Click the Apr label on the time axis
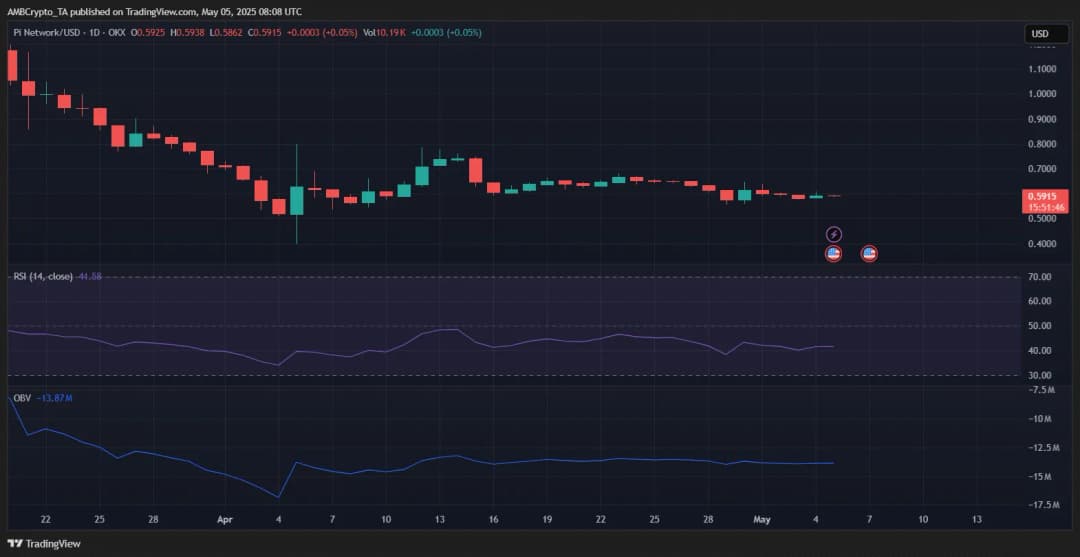This screenshot has width=1080, height=557. 225,520
